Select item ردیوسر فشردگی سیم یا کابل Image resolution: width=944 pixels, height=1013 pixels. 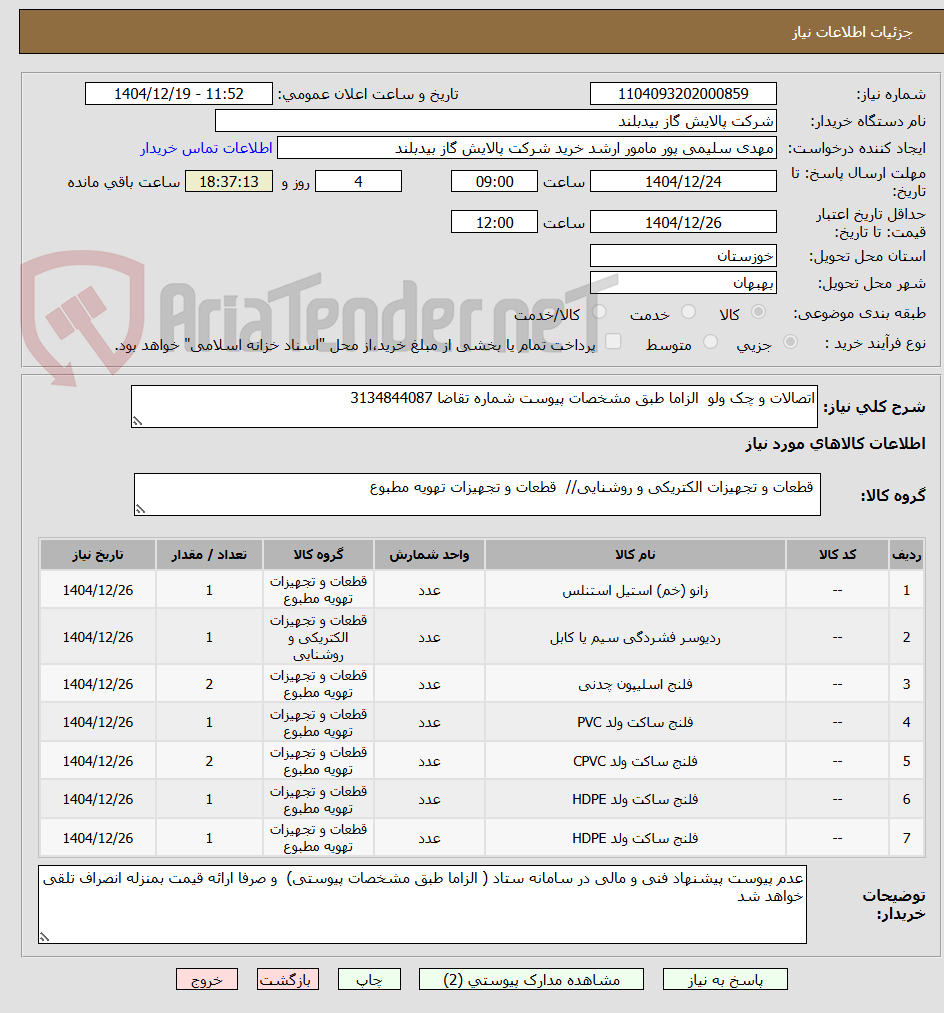(x=635, y=638)
